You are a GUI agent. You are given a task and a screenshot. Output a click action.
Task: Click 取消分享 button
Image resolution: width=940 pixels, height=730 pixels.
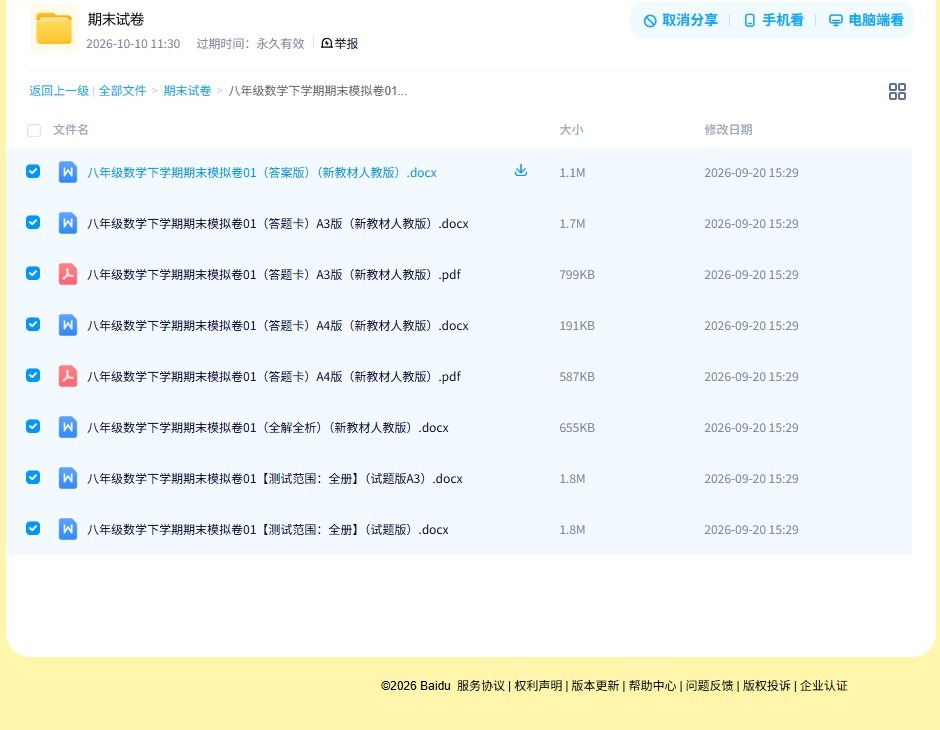[x=680, y=20]
